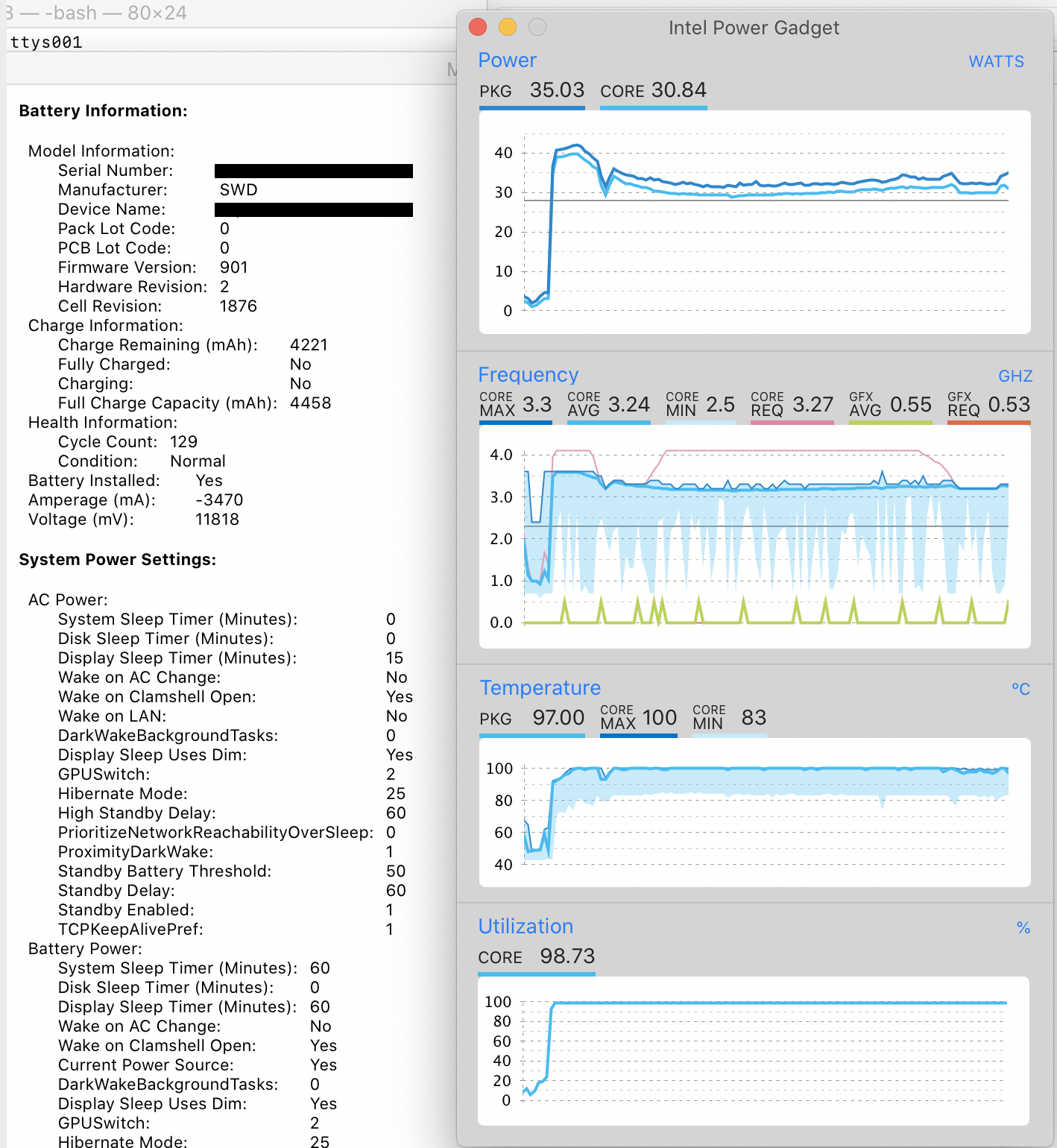Click the redacted Serial Number value
Screen dimensions: 1057x1148
314,171
